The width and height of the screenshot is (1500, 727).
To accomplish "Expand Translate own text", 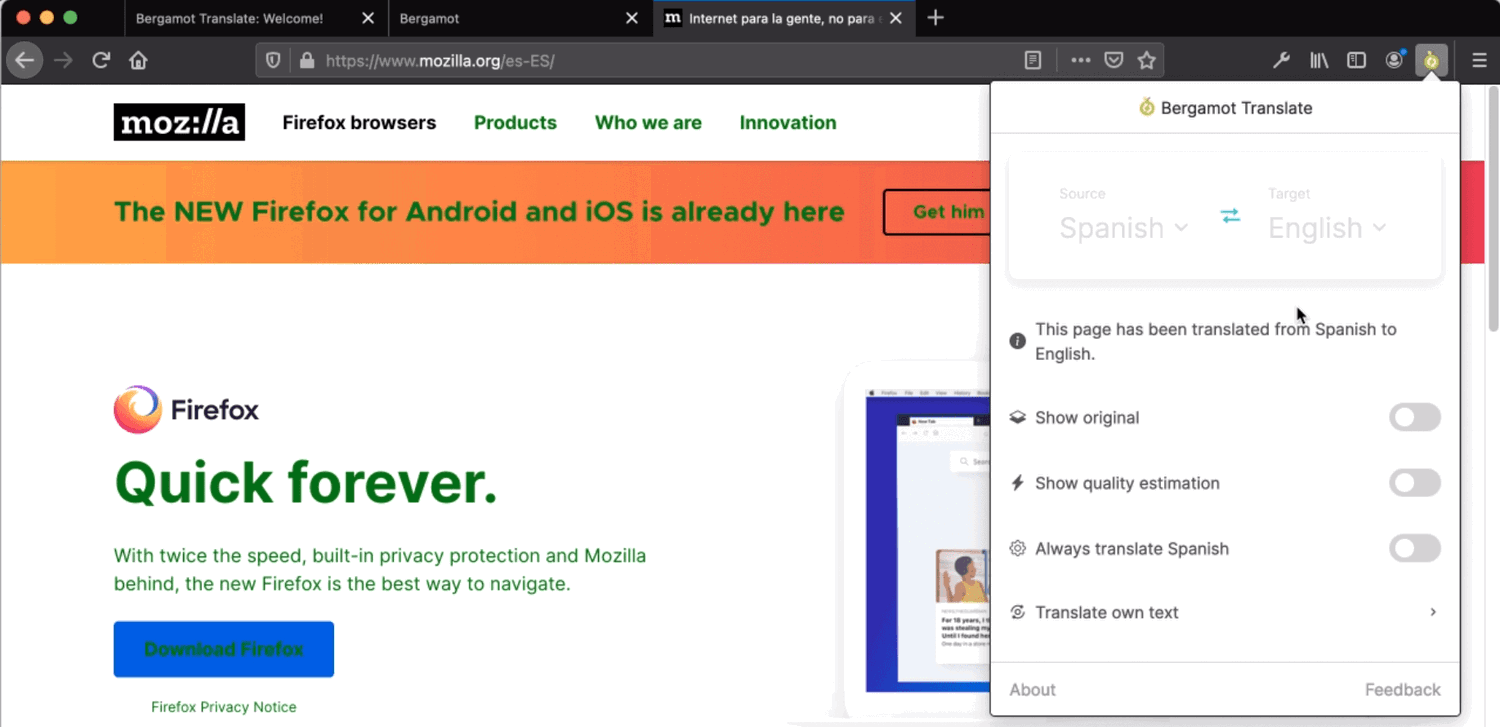I will click(1225, 612).
